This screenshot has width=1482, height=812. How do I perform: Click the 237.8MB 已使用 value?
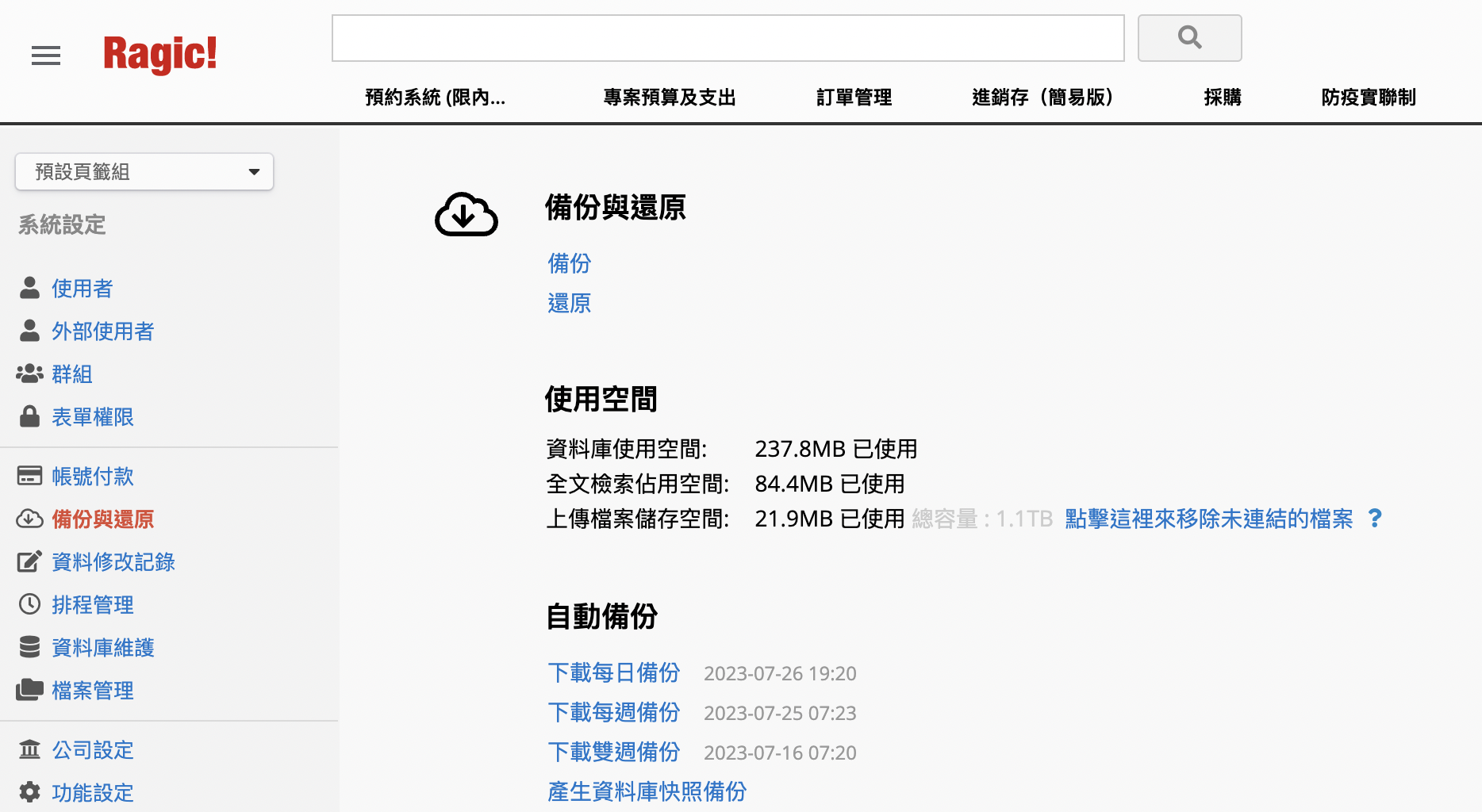click(x=836, y=449)
